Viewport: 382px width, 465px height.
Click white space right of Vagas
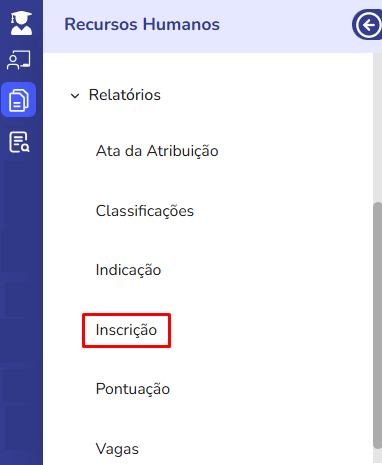(x=255, y=449)
